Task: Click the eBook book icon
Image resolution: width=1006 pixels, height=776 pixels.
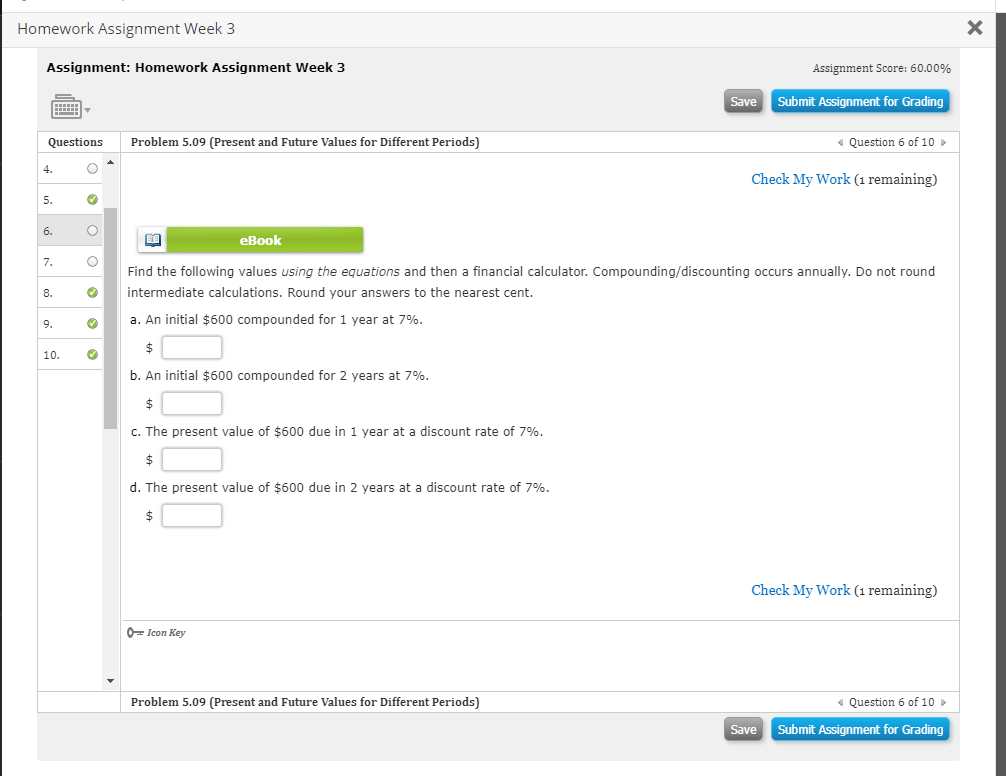Action: click(x=152, y=239)
